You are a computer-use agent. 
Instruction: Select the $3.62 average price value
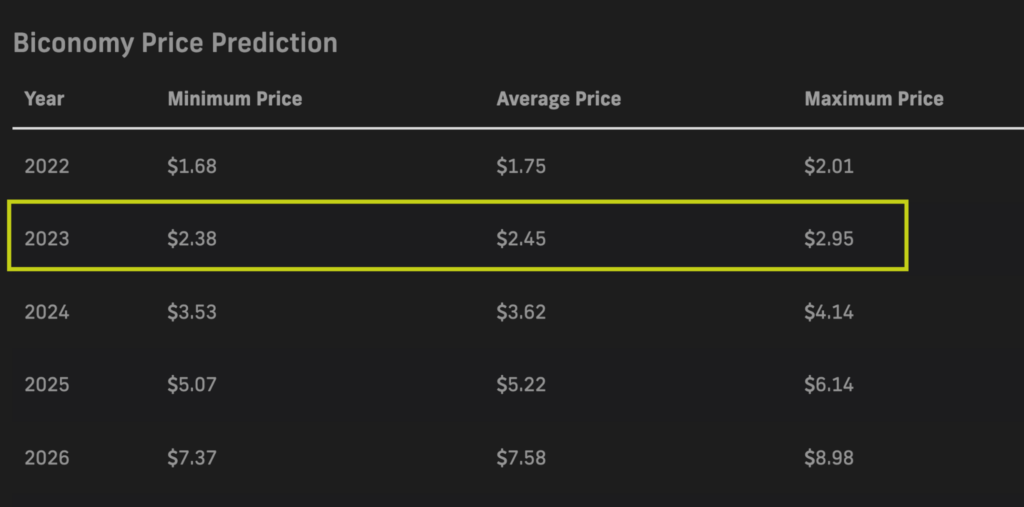point(520,312)
